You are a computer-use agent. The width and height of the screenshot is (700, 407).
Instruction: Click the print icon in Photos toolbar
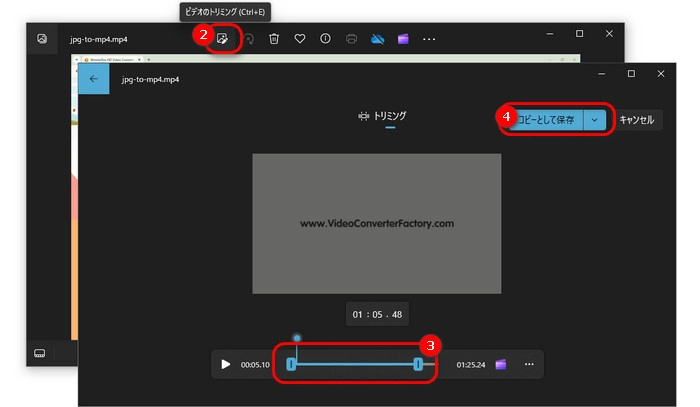pos(351,39)
